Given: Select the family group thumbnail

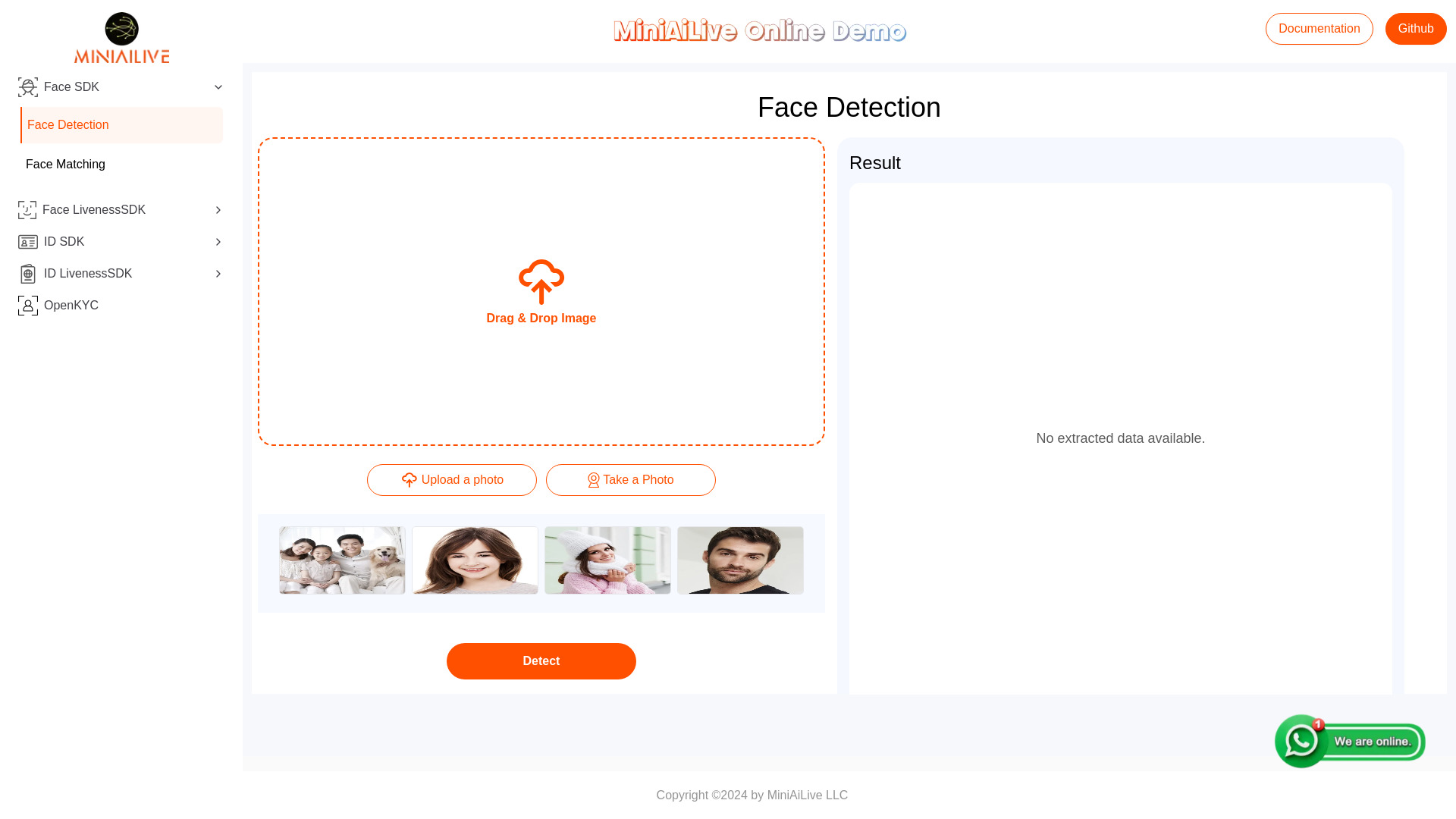Looking at the screenshot, I should pos(341,560).
